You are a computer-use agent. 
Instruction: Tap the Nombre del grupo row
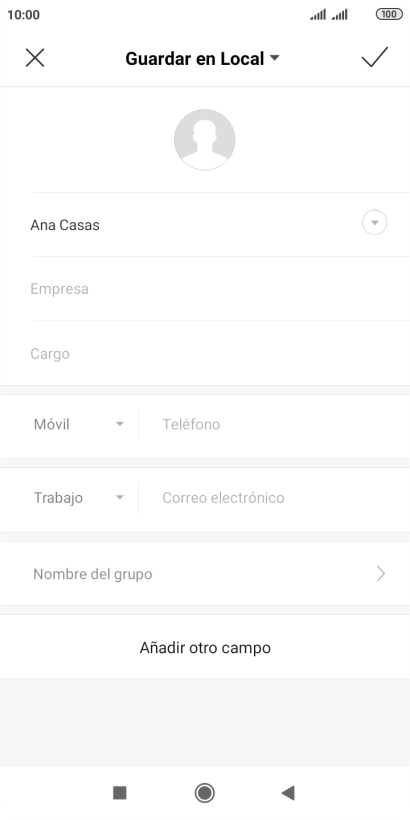click(205, 574)
